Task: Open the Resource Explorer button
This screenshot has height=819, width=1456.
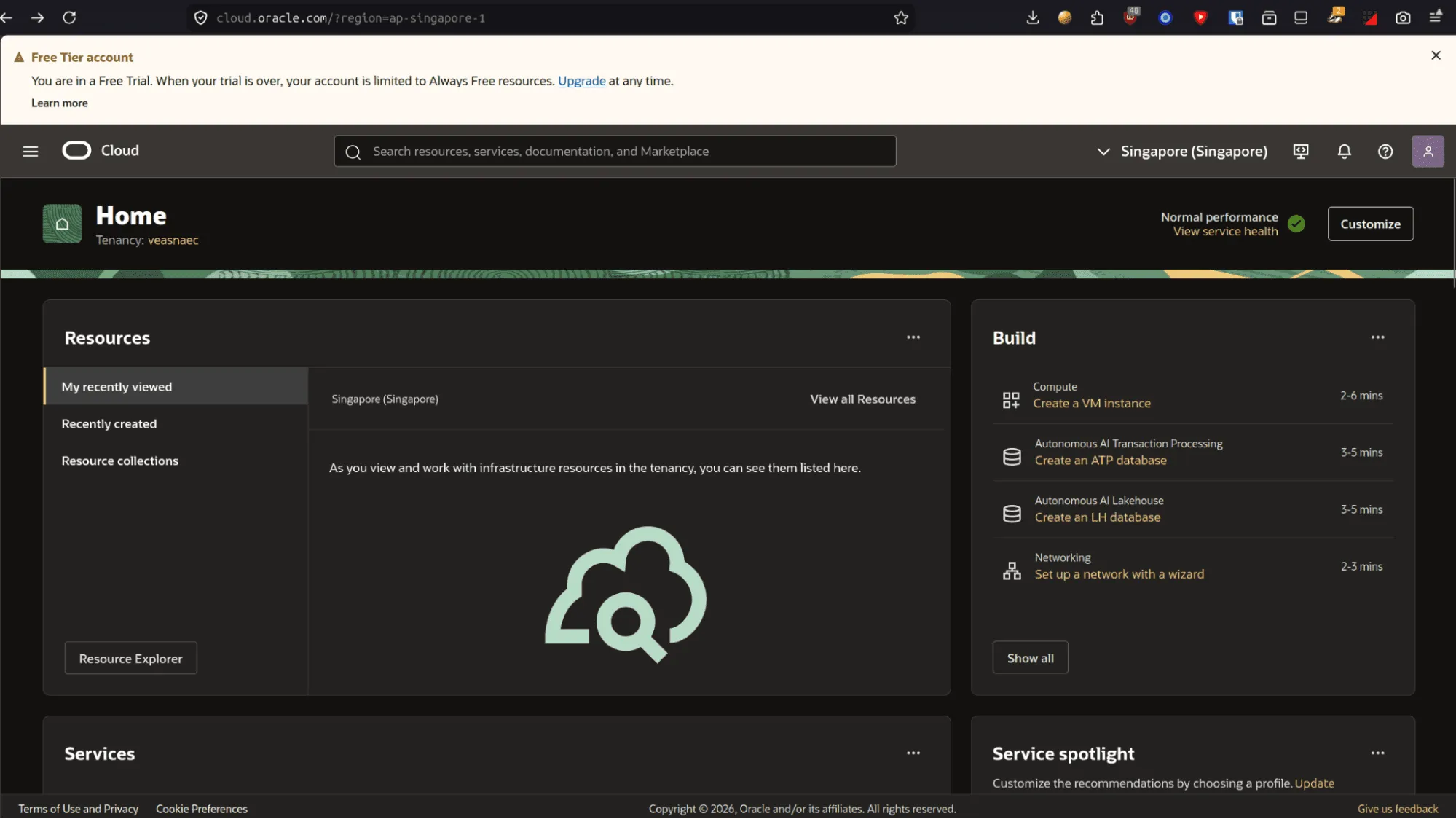Action: pos(130,659)
